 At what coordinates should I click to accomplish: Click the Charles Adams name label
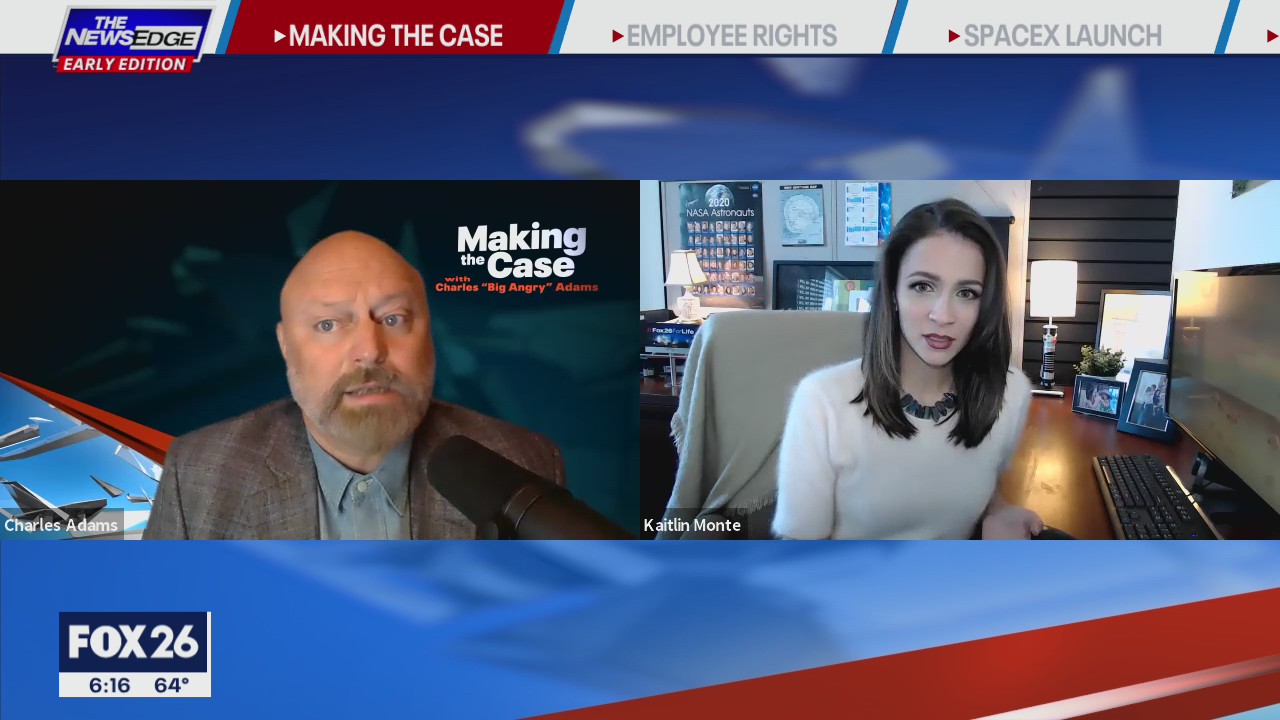[60, 525]
